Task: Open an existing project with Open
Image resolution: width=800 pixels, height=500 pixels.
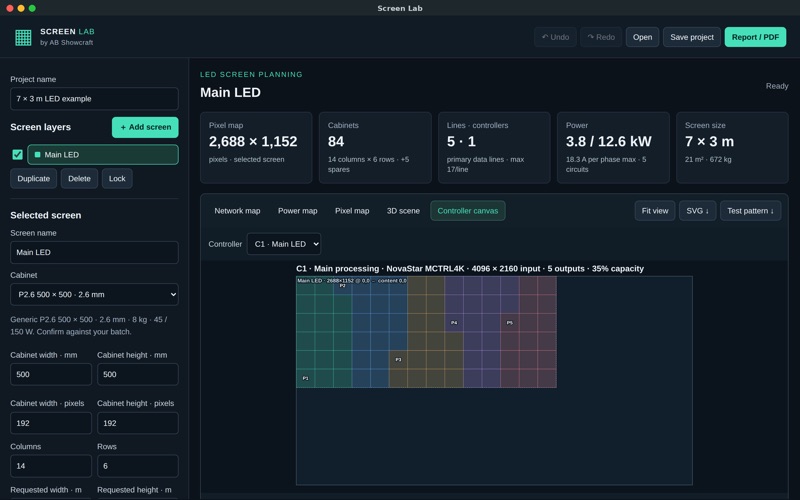Action: tap(642, 37)
